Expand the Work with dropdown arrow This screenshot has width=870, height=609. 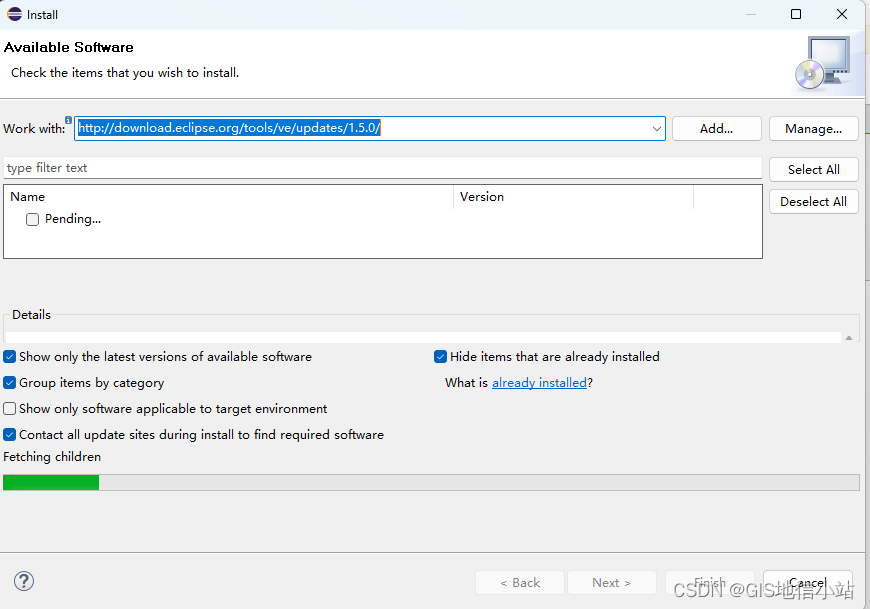click(656, 129)
